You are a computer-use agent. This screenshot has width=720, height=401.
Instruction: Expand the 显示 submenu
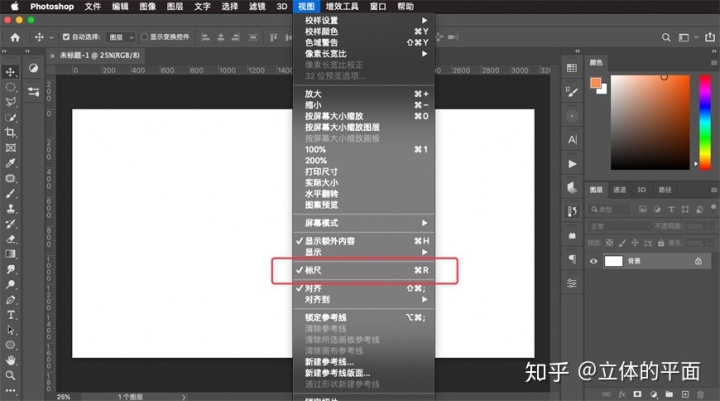tap(364, 252)
